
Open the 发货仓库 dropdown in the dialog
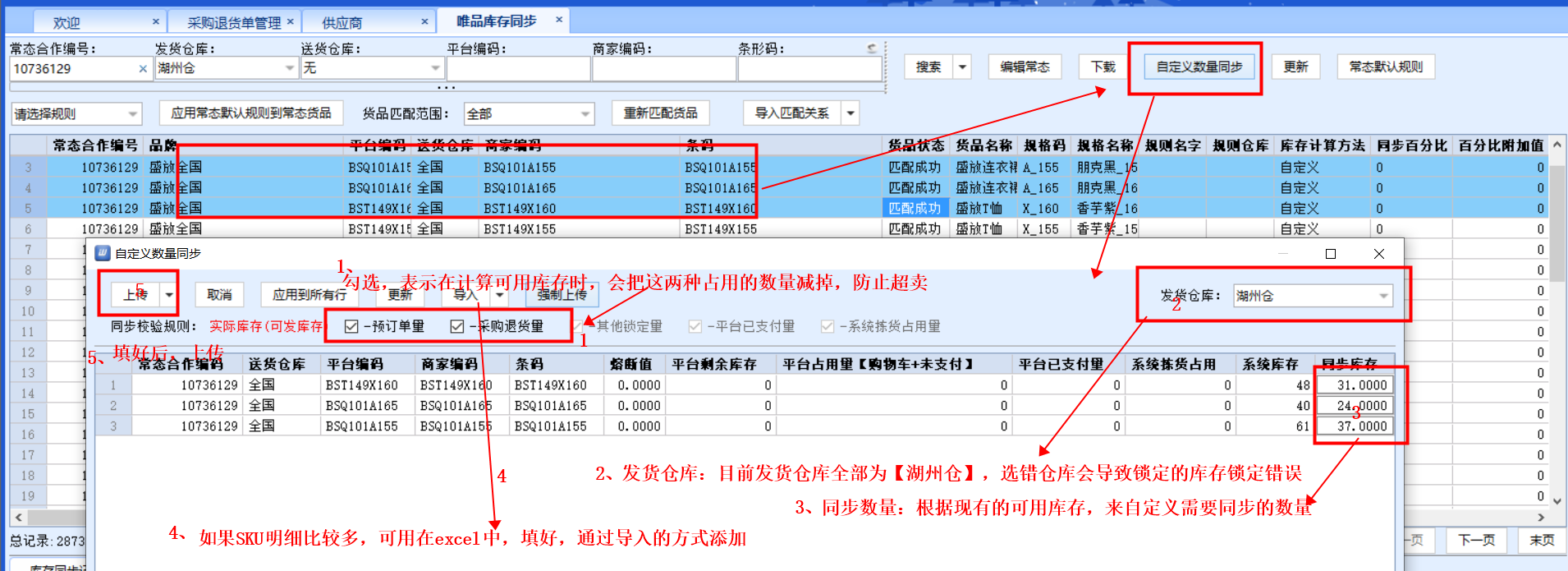pos(1383,296)
